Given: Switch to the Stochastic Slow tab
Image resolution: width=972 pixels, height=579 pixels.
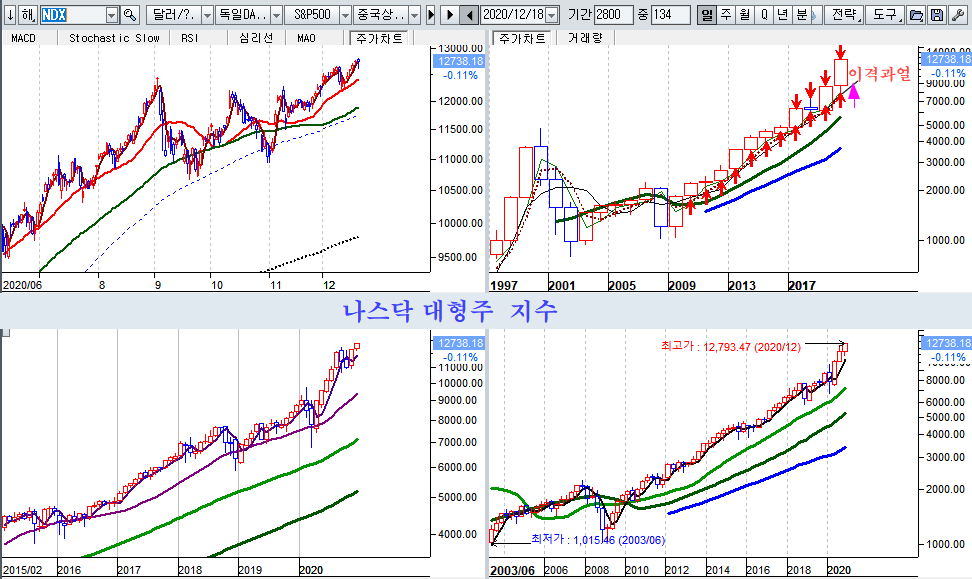Looking at the screenshot, I should pos(114,38).
